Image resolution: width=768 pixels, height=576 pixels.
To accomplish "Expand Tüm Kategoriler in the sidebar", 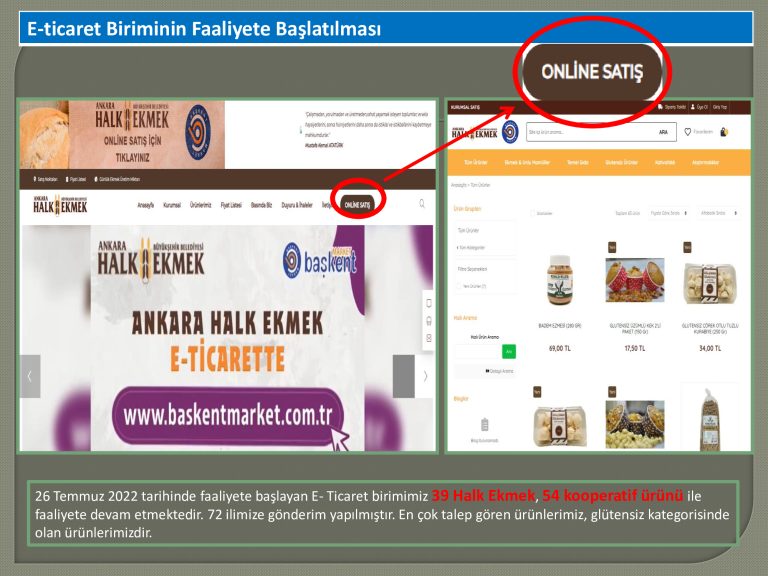I will [471, 247].
